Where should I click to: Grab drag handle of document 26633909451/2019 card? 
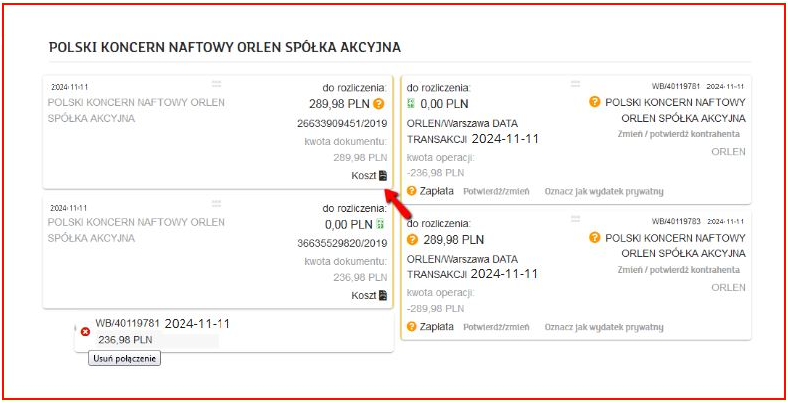[217, 83]
